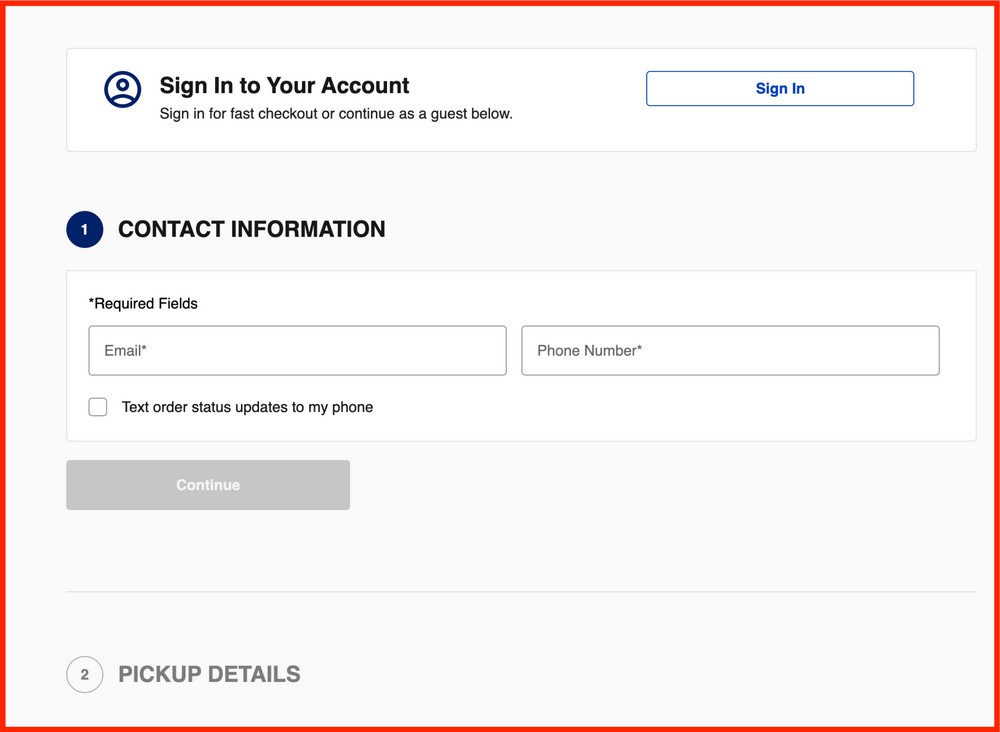Click the Sign In button
This screenshot has width=1000, height=732.
[x=780, y=88]
